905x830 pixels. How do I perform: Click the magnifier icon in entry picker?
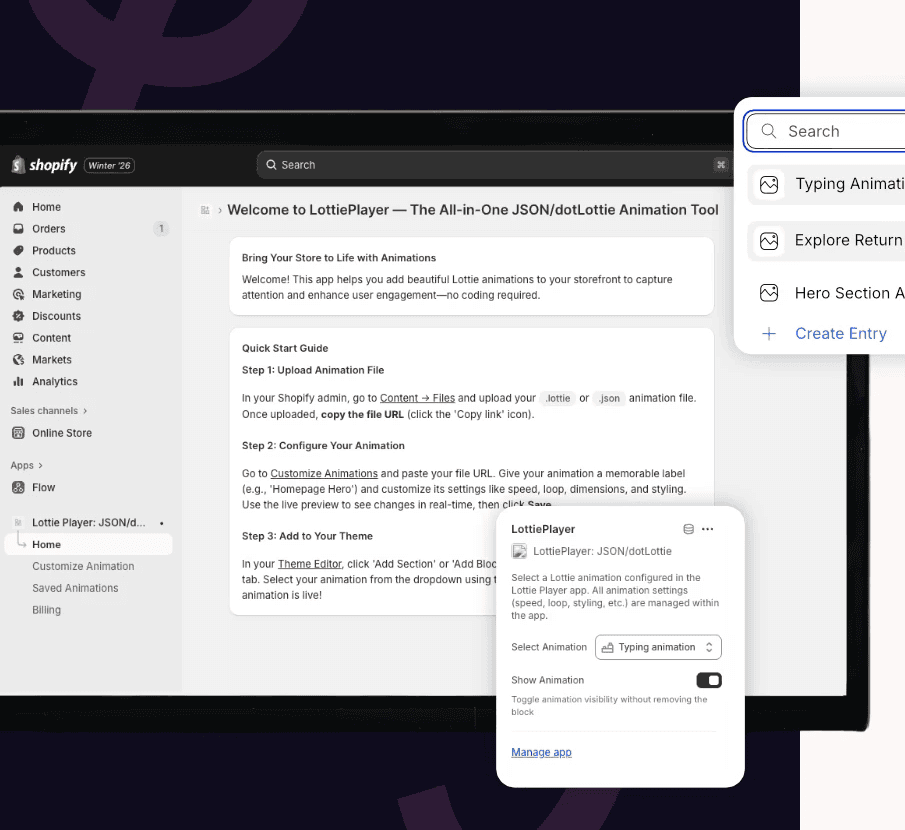(x=768, y=131)
